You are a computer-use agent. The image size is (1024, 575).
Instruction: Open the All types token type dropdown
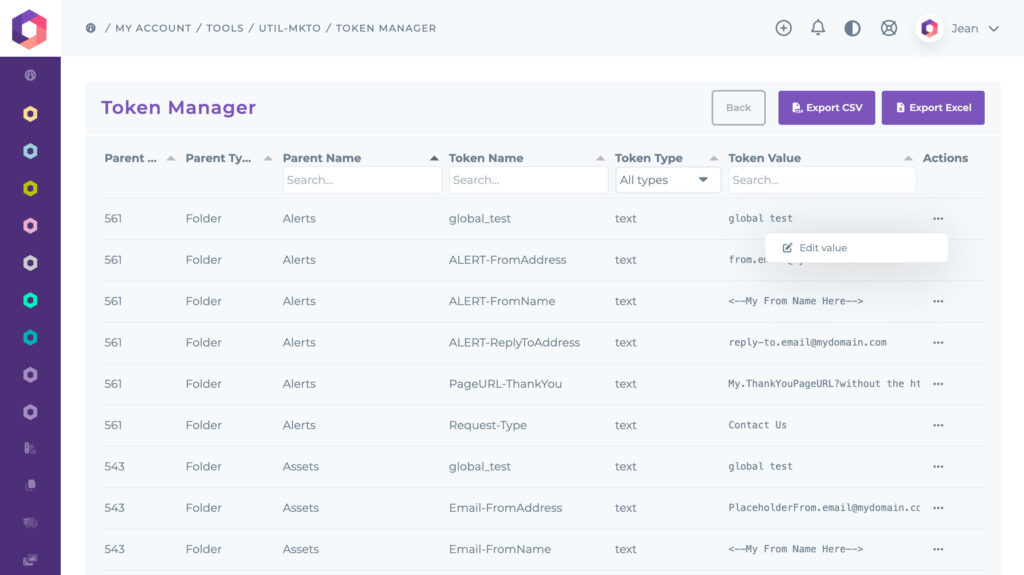pos(667,180)
